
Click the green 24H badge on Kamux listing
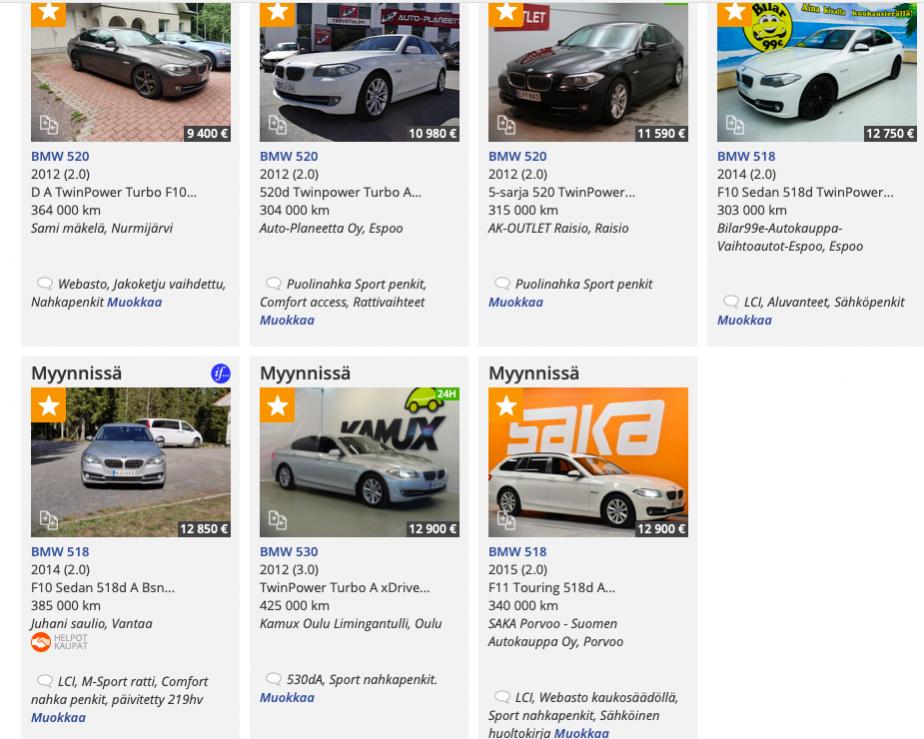click(x=431, y=399)
